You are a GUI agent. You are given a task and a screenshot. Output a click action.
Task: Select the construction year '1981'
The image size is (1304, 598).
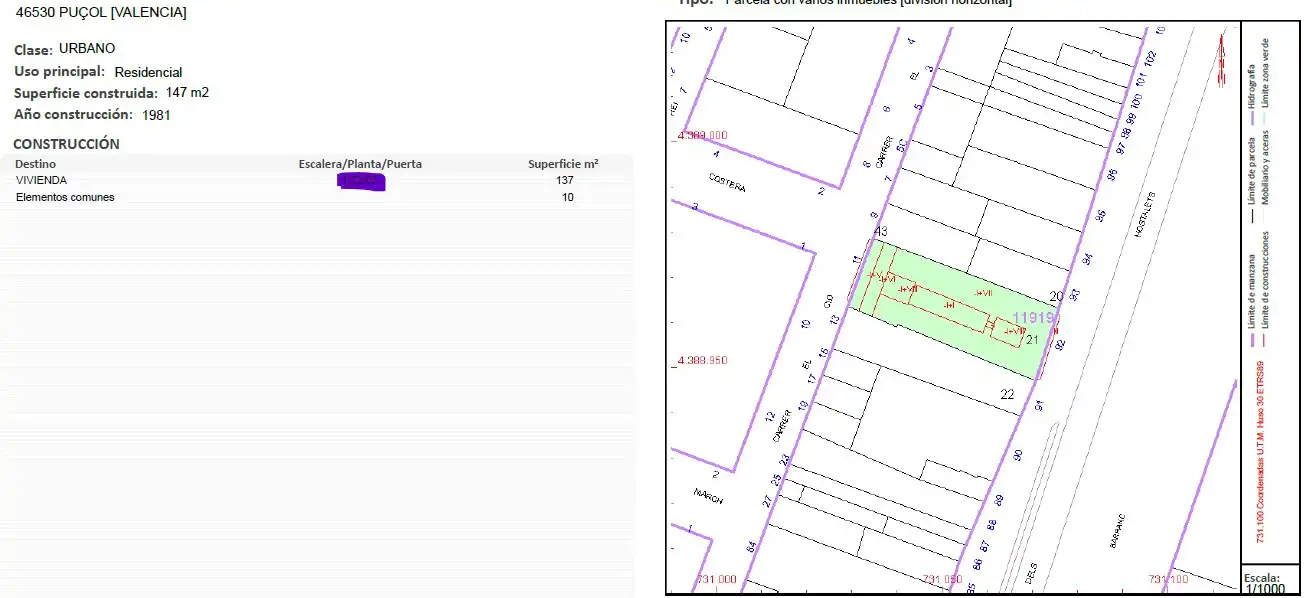157,115
